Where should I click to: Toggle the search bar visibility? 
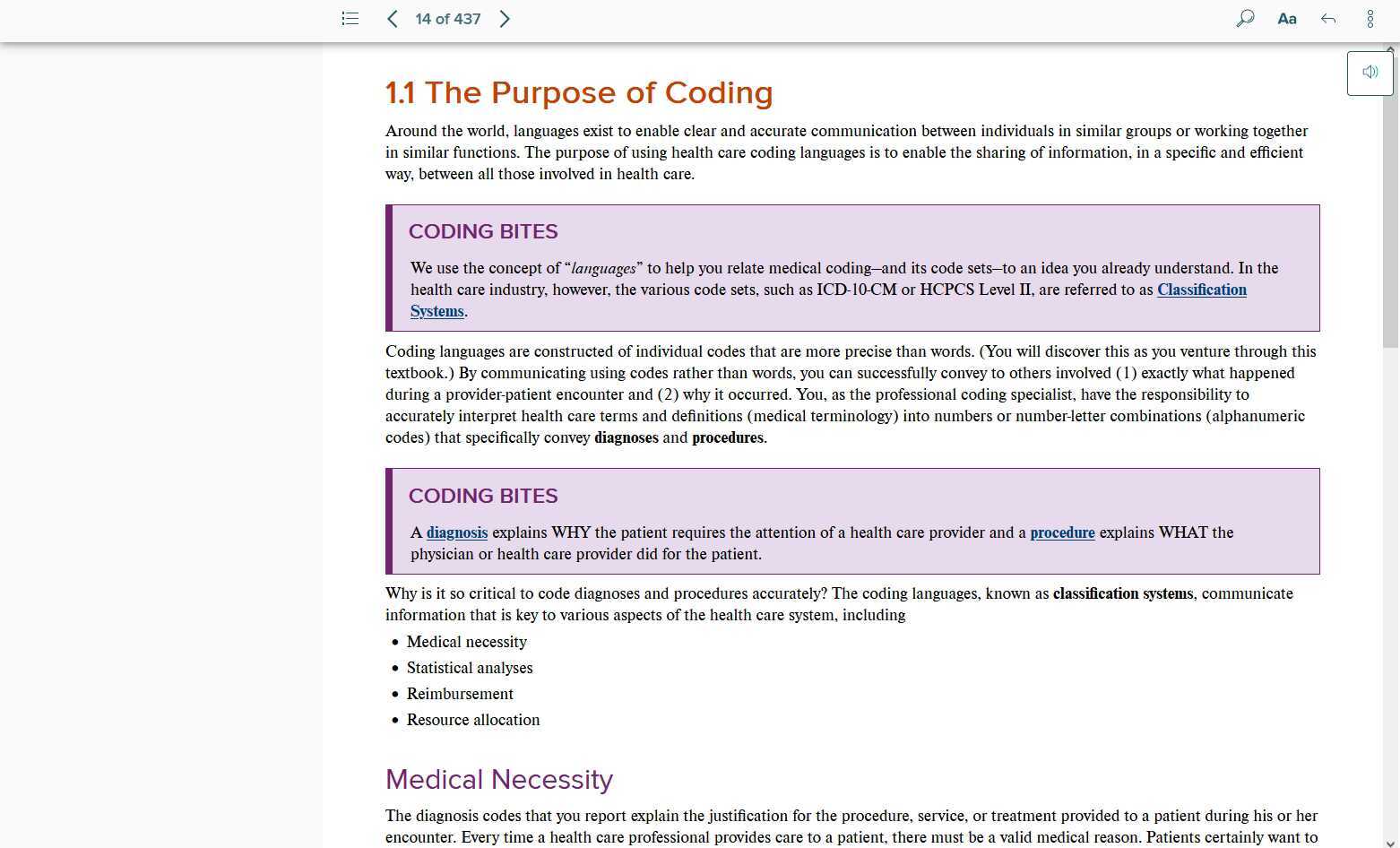1244,18
